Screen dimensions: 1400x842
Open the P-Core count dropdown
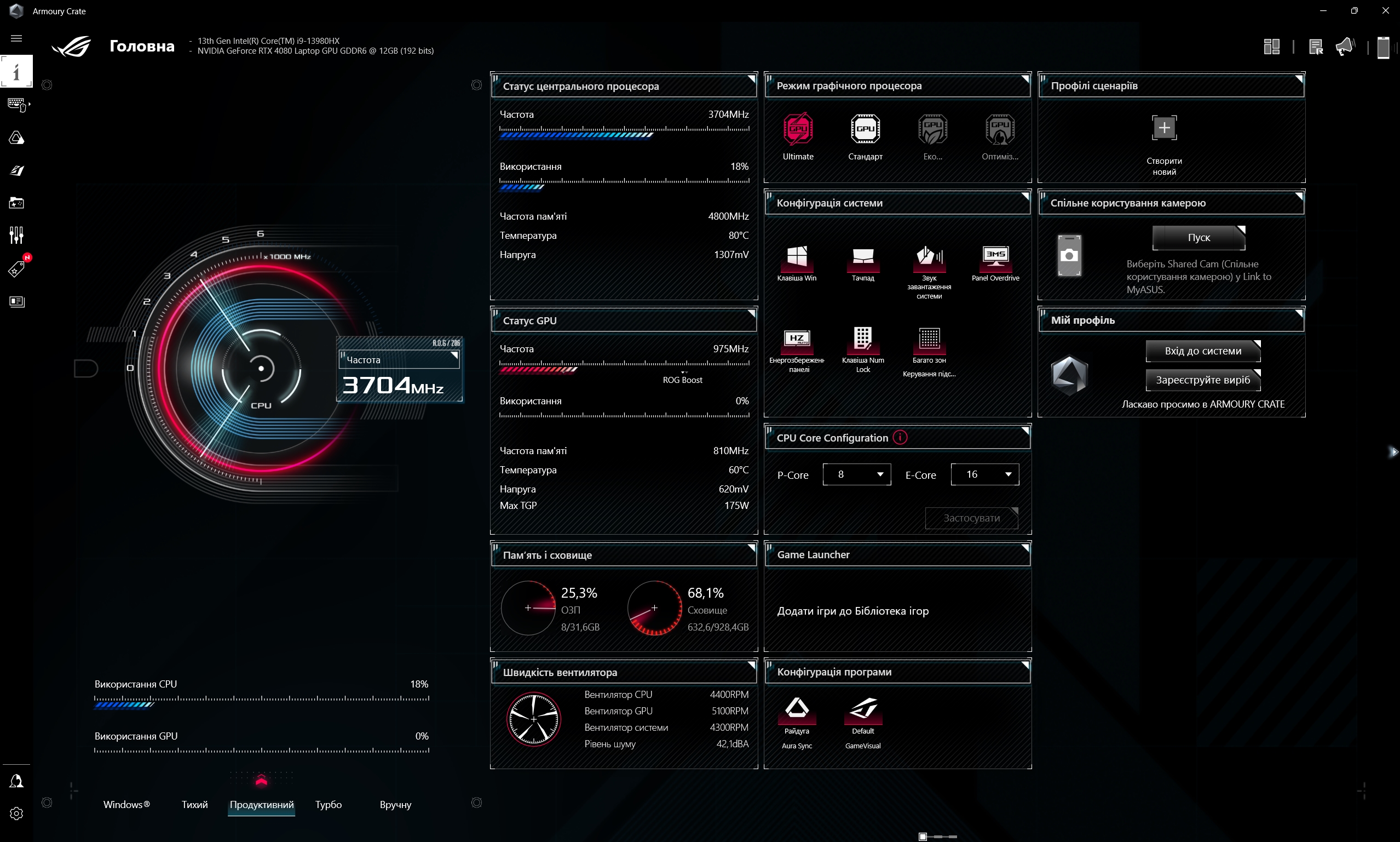856,474
